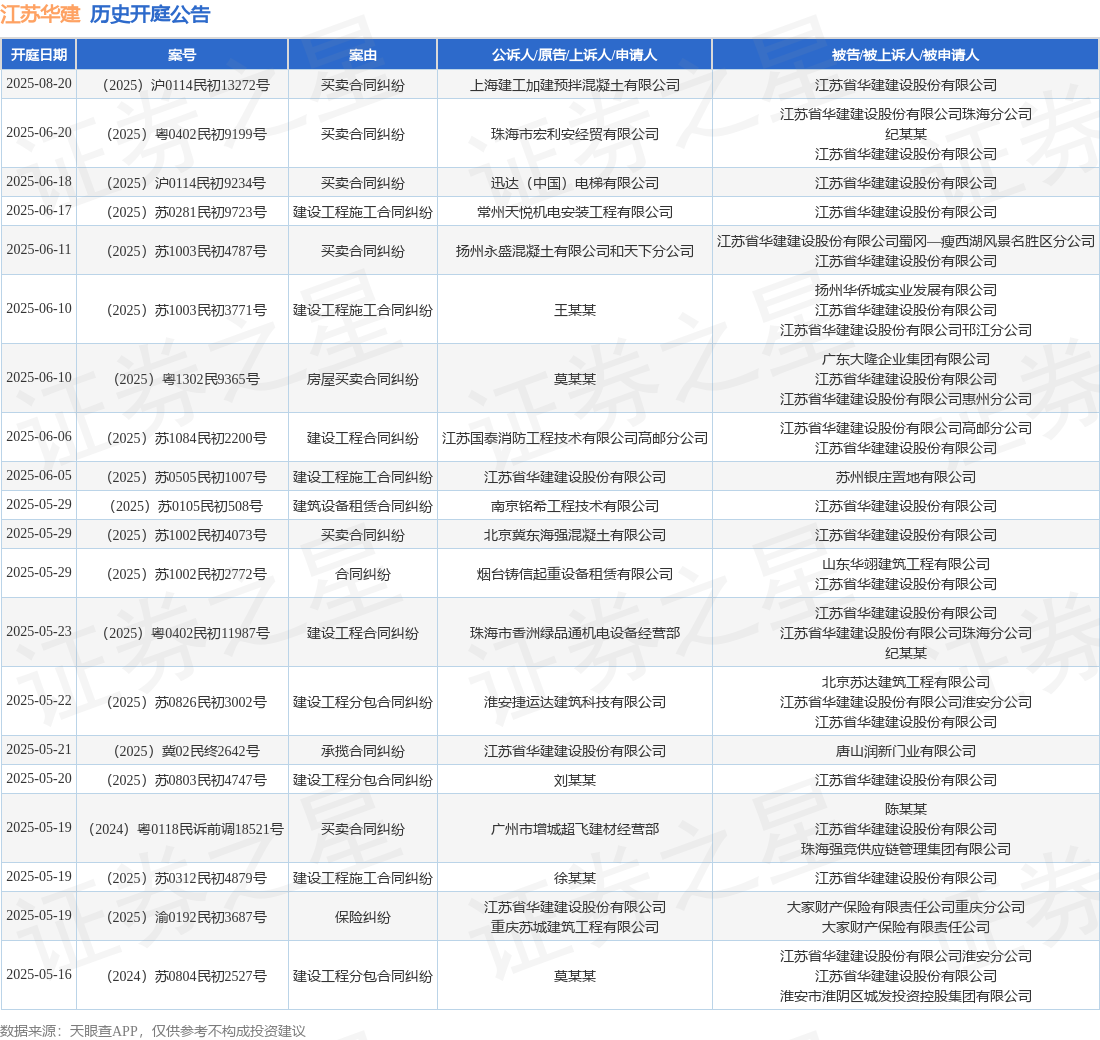Click the 案由 column header
The width and height of the screenshot is (1100, 1040).
point(363,55)
